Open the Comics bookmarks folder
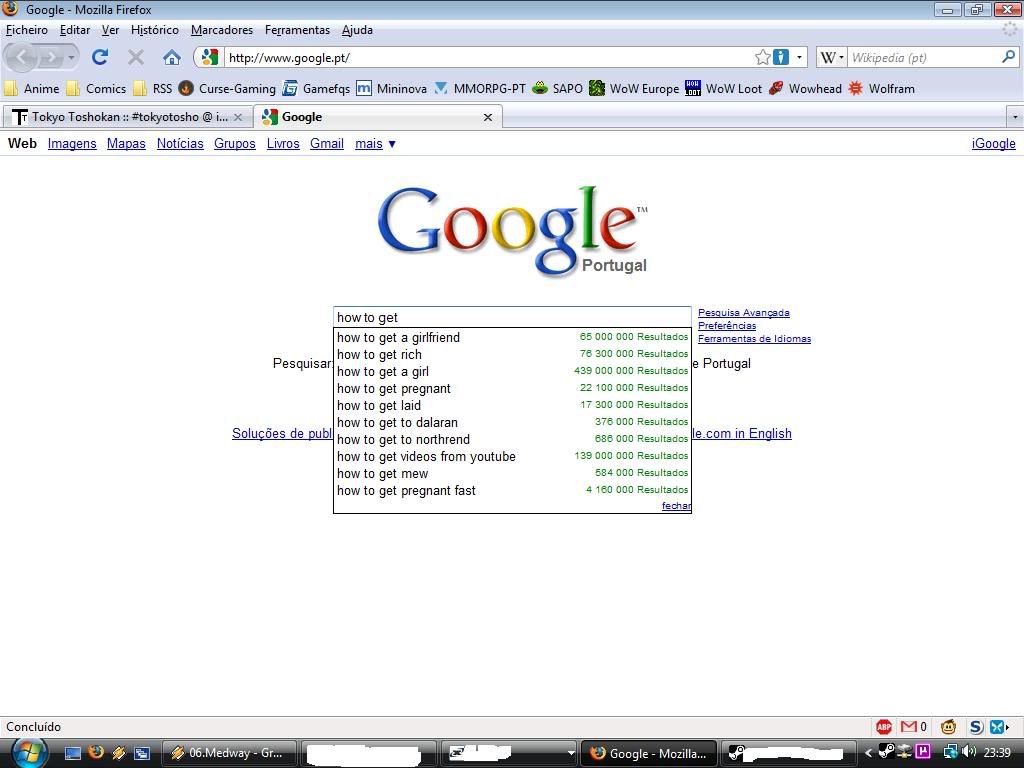 tap(96, 88)
